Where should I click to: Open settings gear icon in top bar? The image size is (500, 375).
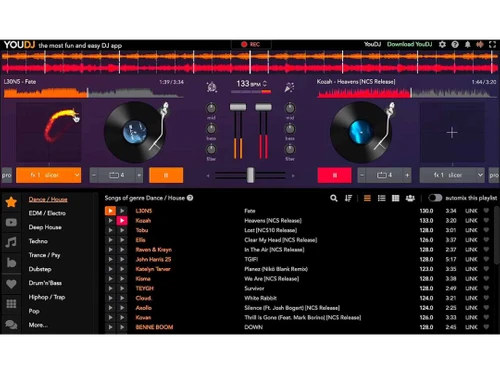coord(442,44)
